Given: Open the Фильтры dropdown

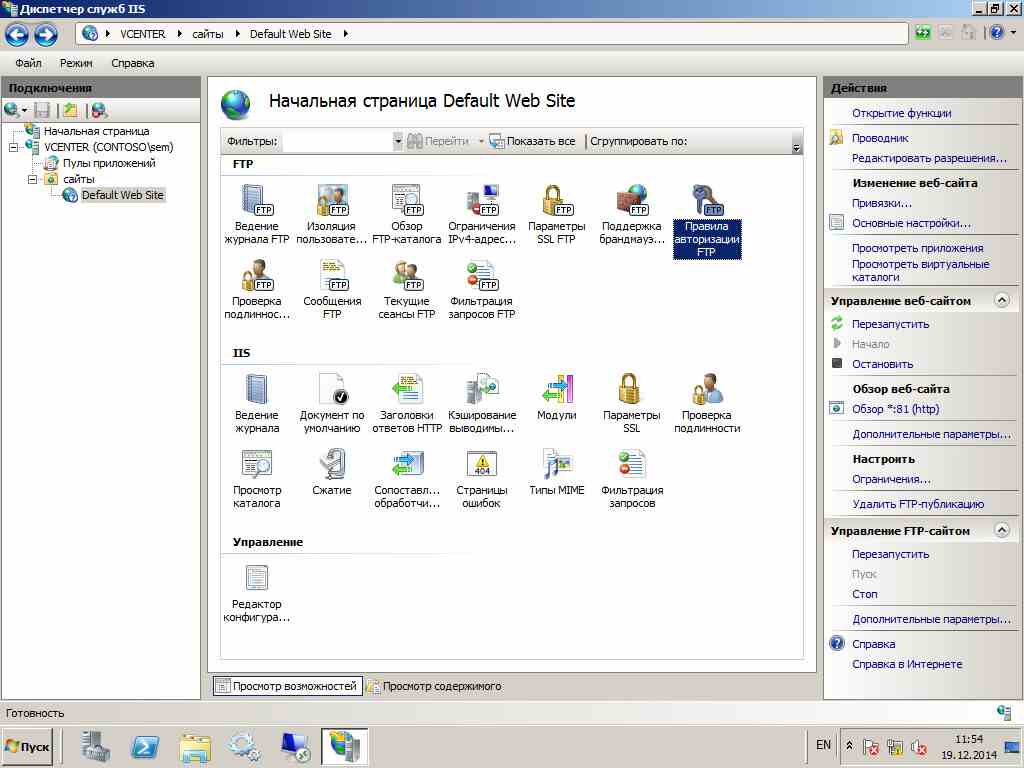Looking at the screenshot, I should (397, 141).
